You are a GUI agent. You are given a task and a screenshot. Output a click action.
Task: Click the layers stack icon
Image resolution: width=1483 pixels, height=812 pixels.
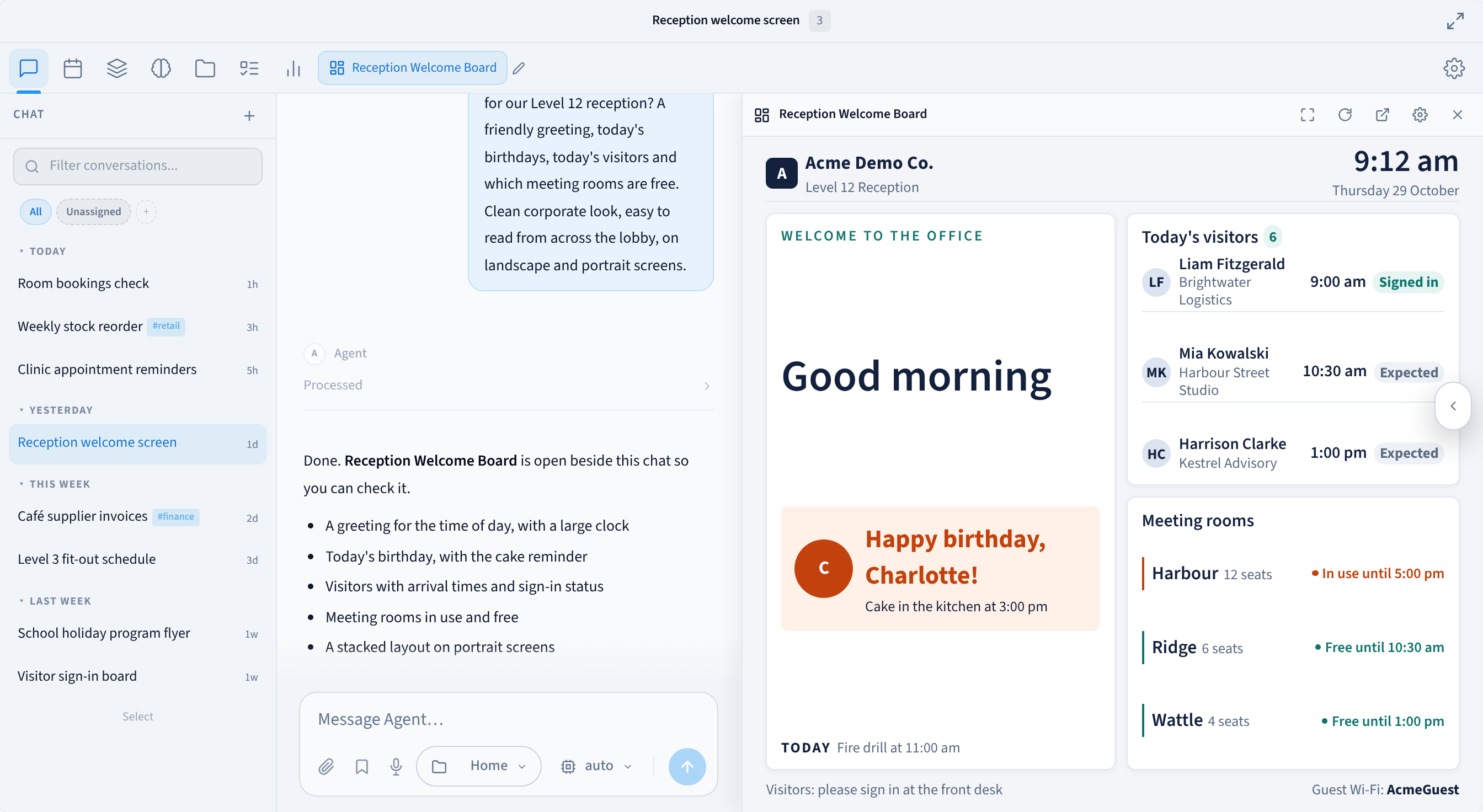117,68
